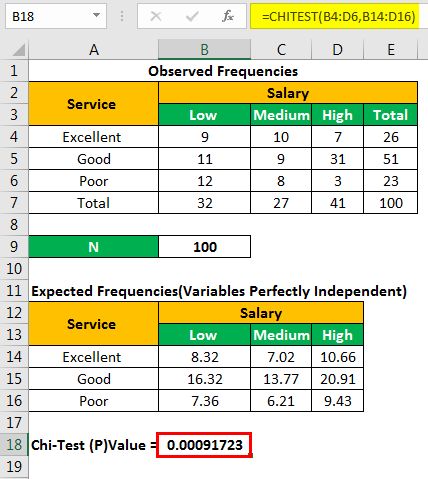
Task: Click the Expected Frequencies title in row 11
Action: [x=219, y=291]
